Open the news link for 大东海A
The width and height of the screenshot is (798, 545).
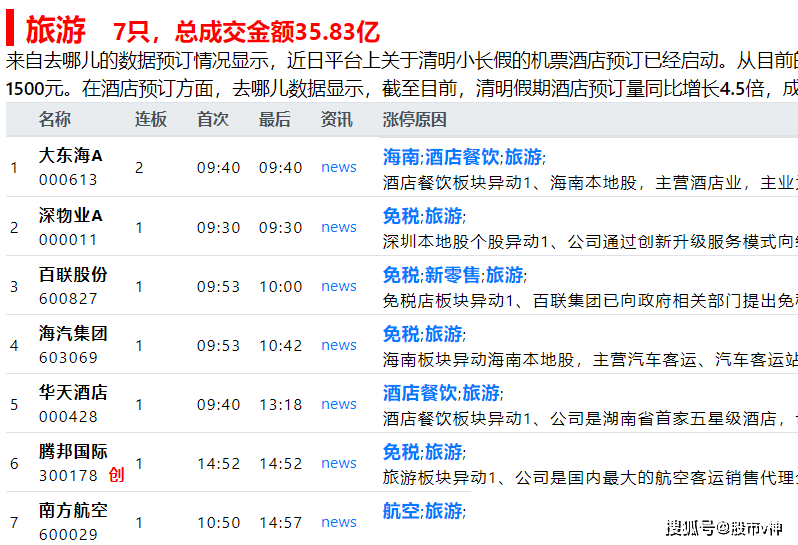(x=338, y=167)
